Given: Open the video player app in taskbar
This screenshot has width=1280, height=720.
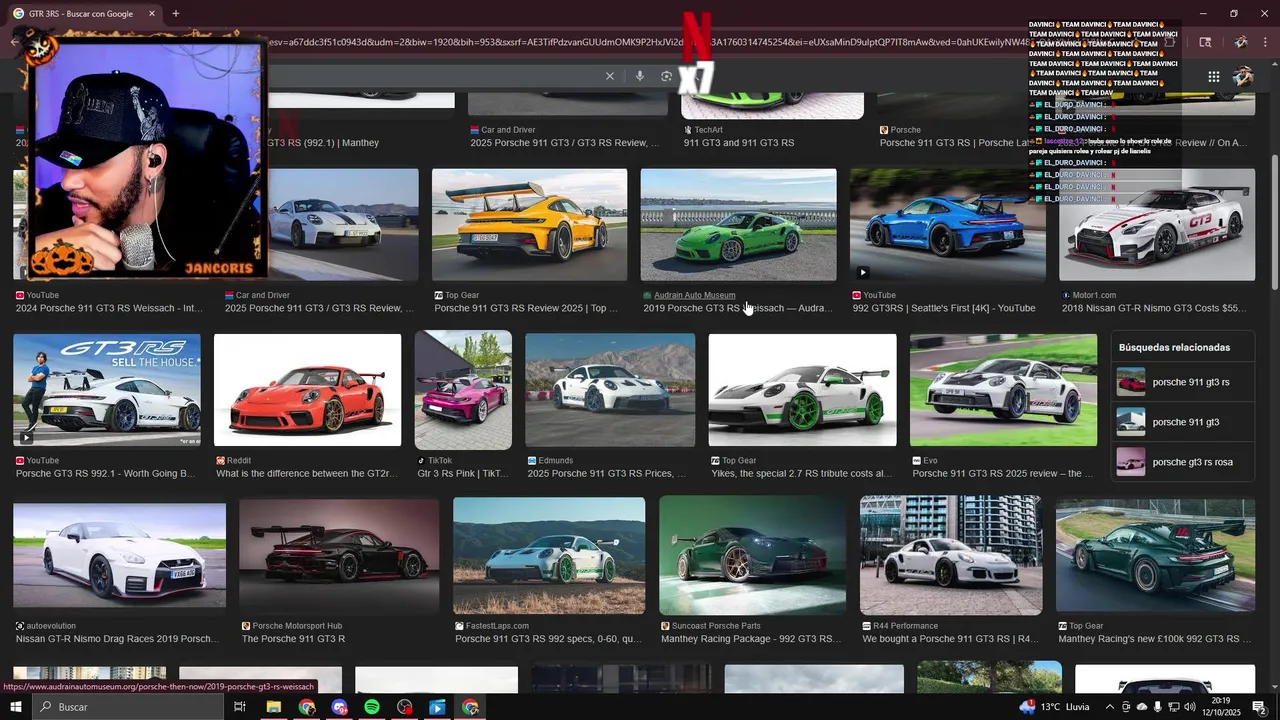Looking at the screenshot, I should [x=437, y=707].
